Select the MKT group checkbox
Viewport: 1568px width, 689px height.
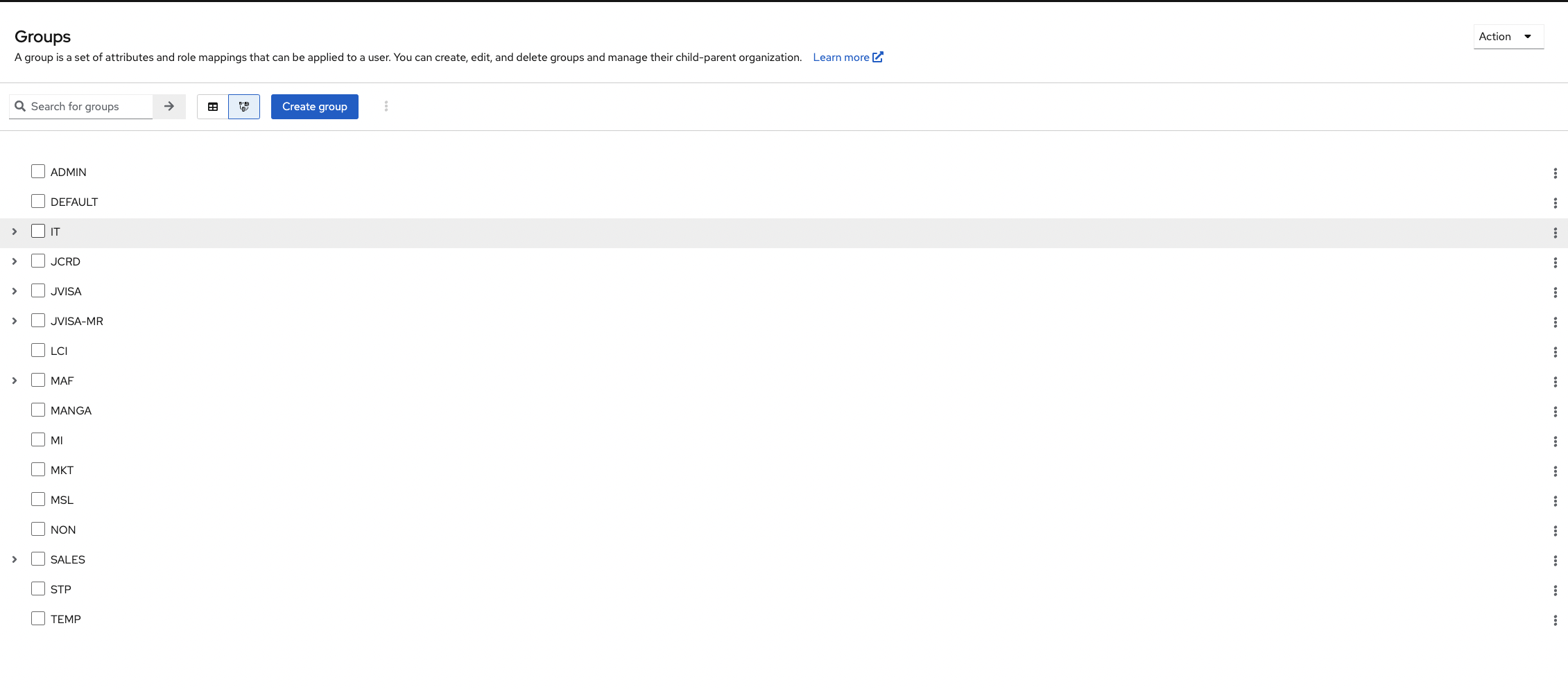(x=38, y=469)
